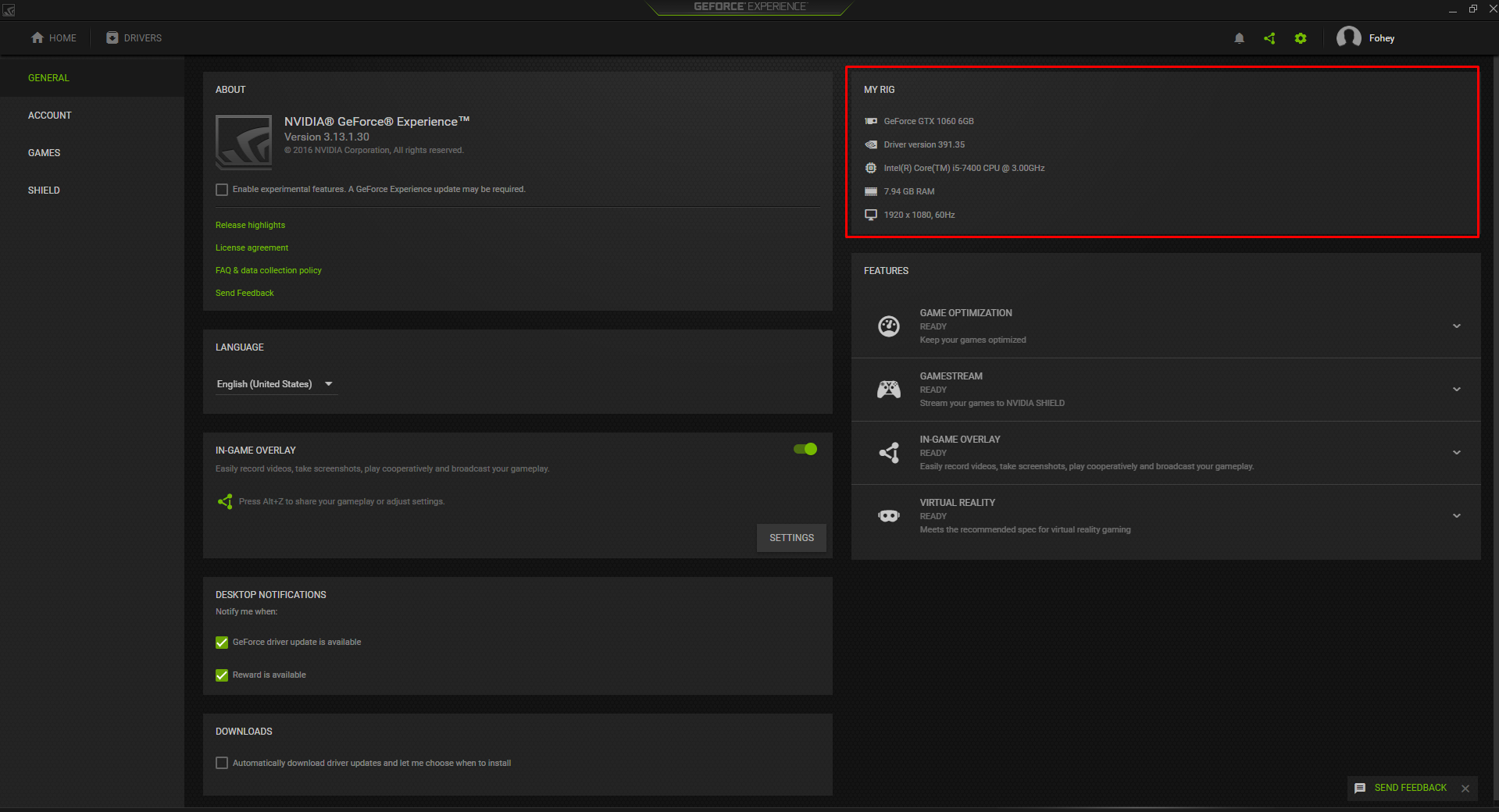The width and height of the screenshot is (1499, 812).
Task: Click Meets the recommended spec for VR text
Action: pyautogui.click(x=1025, y=529)
